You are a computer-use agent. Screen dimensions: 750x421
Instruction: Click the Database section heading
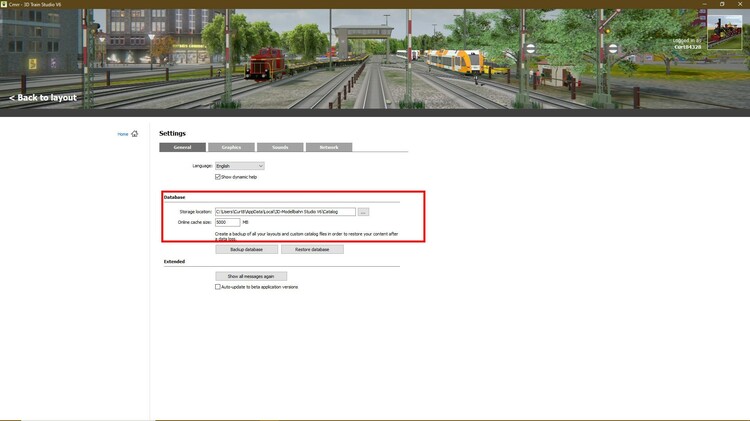tap(174, 197)
